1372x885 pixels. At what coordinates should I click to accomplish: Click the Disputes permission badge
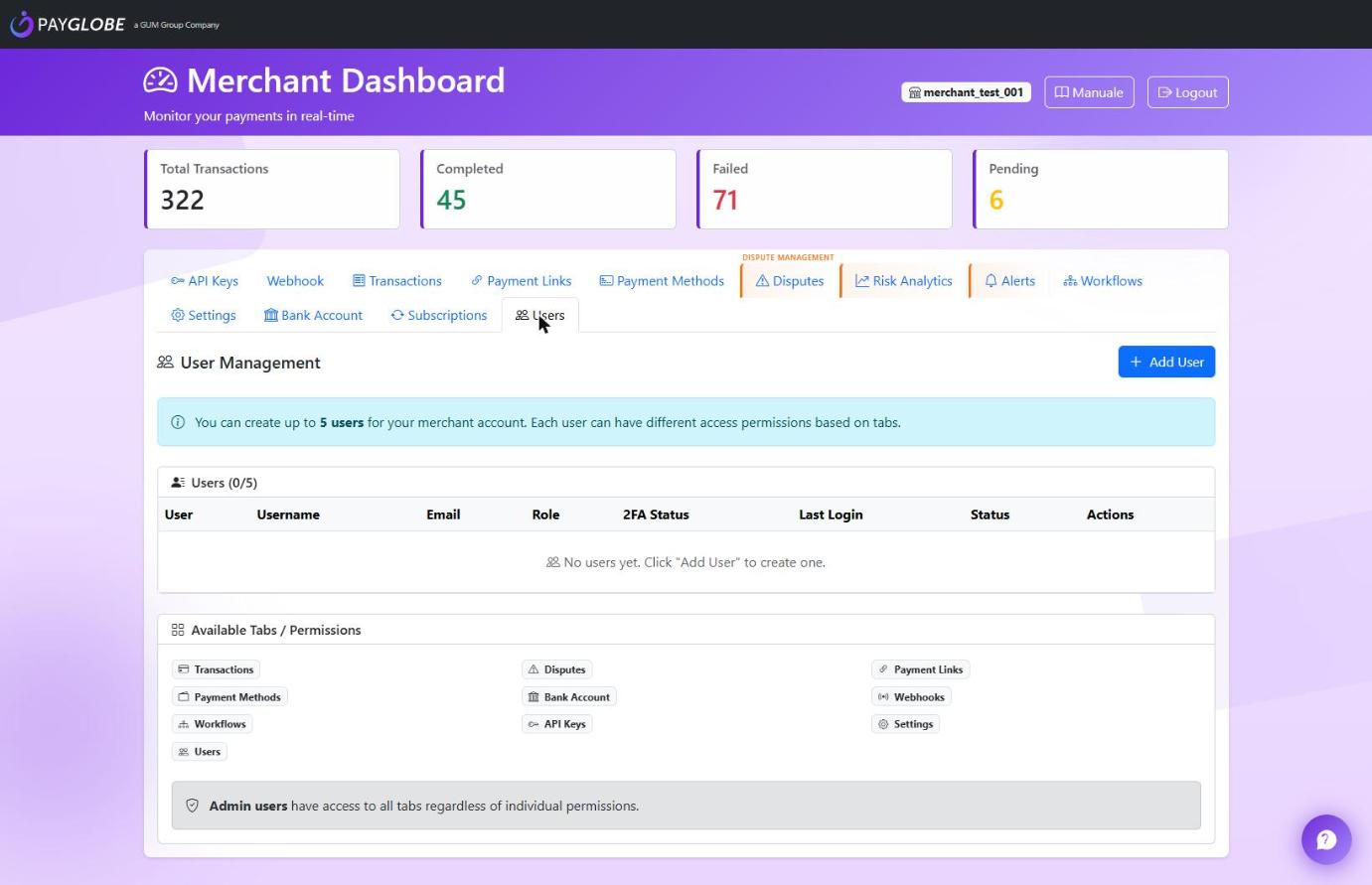pyautogui.click(x=556, y=669)
